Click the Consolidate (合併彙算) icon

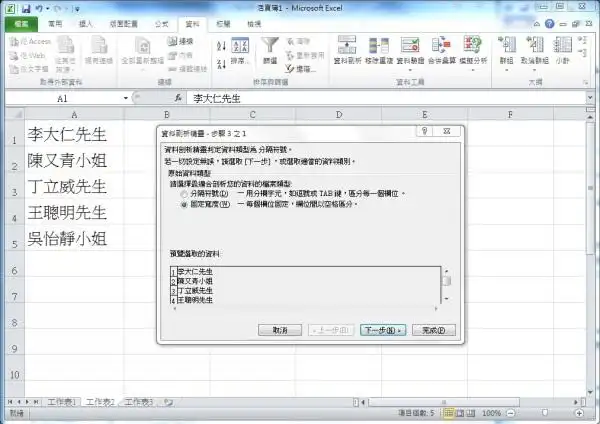pyautogui.click(x=442, y=45)
